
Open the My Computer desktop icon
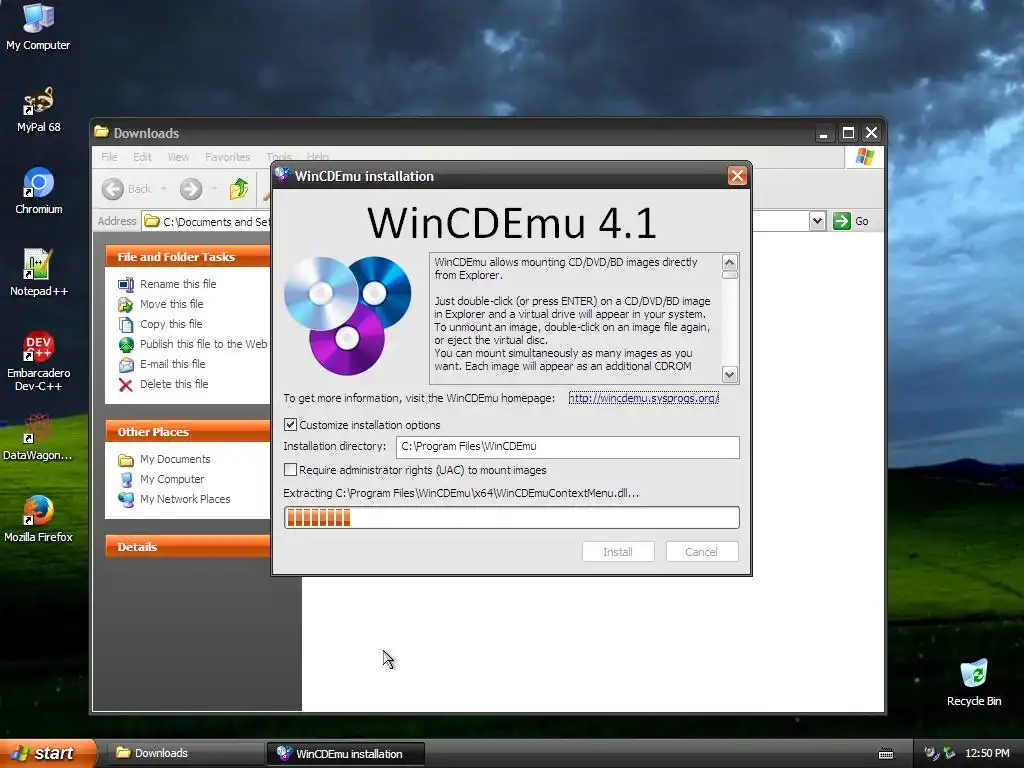(38, 27)
